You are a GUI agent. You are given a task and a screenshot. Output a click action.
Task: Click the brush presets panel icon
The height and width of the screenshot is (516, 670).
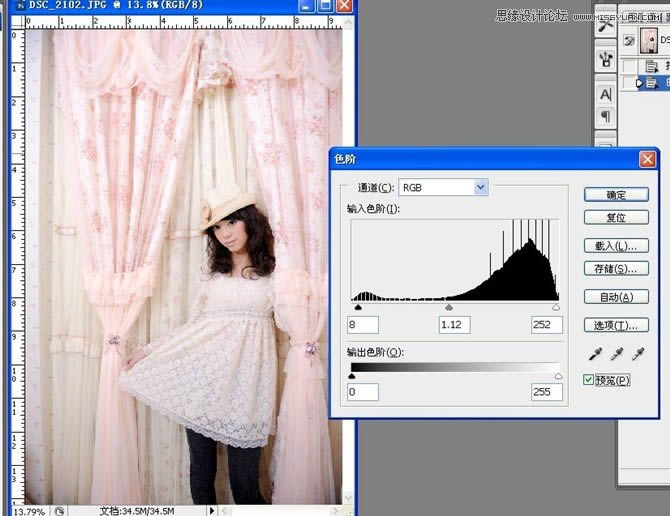(x=605, y=59)
